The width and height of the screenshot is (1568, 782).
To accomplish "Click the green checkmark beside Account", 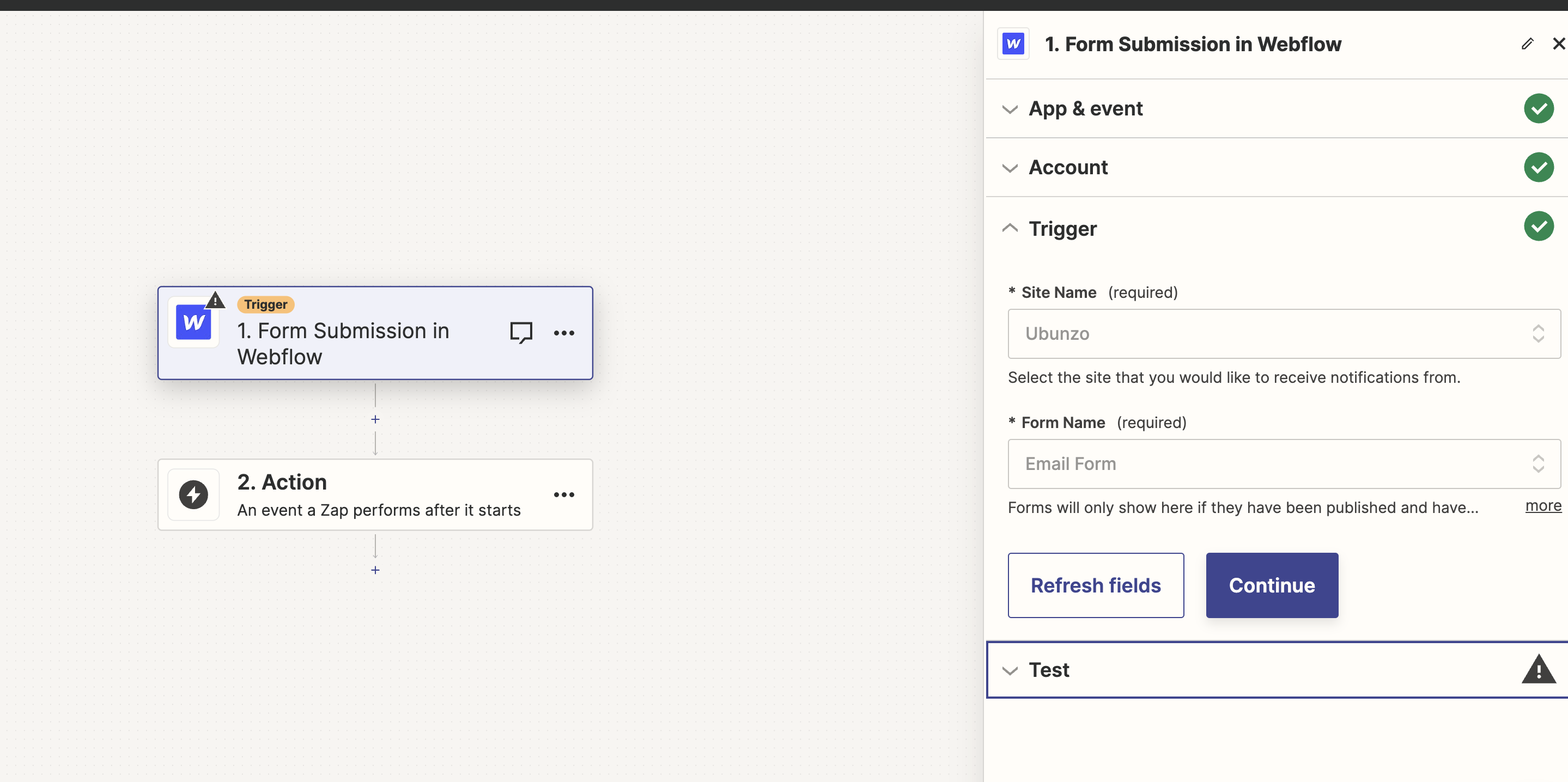I will pyautogui.click(x=1538, y=167).
